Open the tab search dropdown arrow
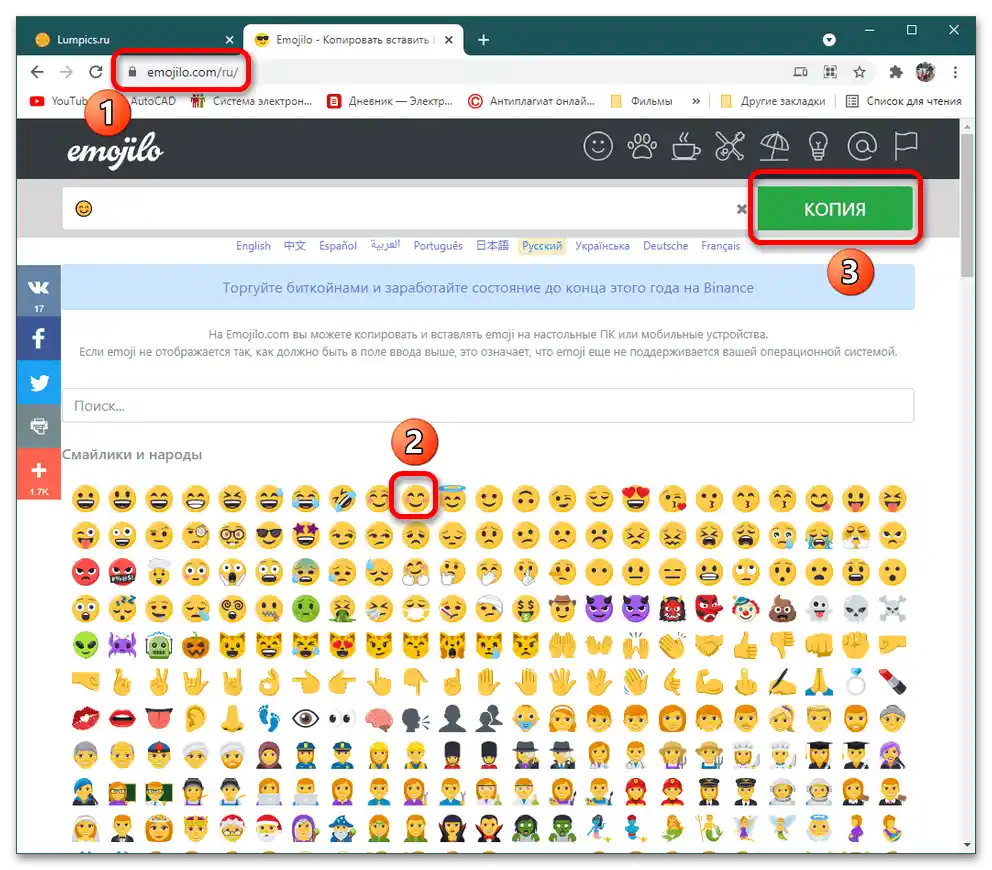Viewport: 992px width, 870px height. pyautogui.click(x=829, y=40)
